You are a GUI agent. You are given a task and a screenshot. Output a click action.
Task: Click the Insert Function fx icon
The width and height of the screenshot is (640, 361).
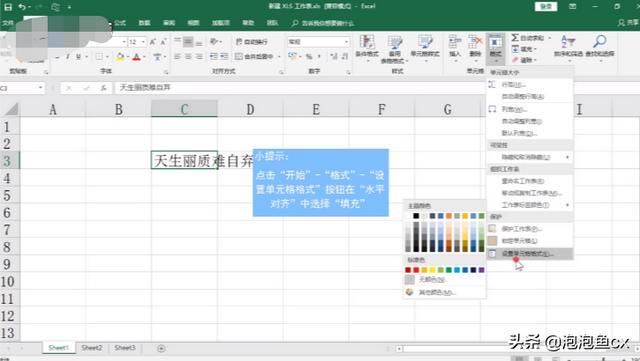(104, 88)
